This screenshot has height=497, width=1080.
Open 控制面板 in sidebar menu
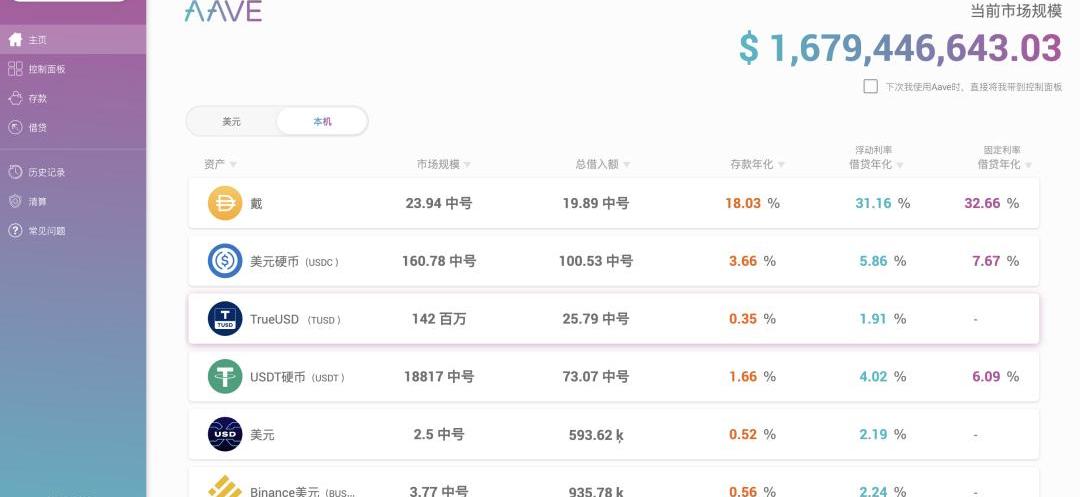[46, 70]
